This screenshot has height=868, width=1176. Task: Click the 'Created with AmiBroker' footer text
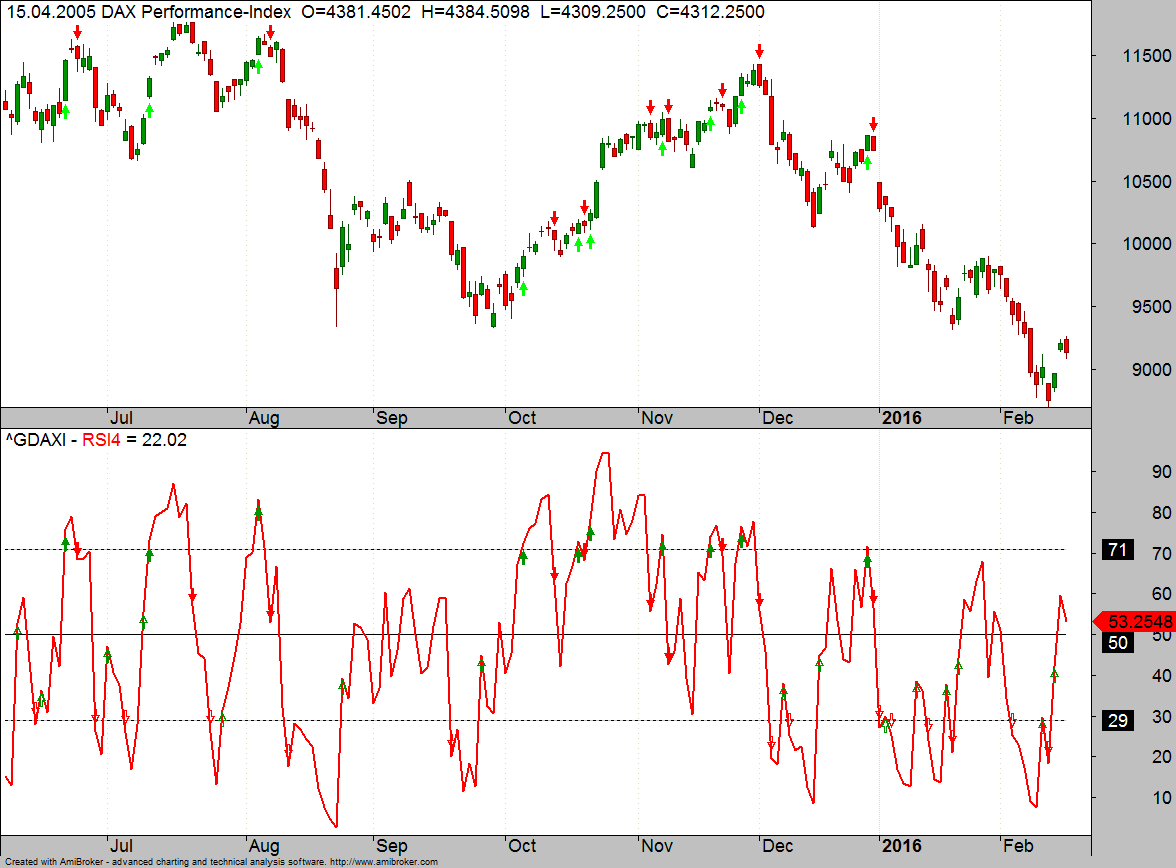[x=53, y=862]
